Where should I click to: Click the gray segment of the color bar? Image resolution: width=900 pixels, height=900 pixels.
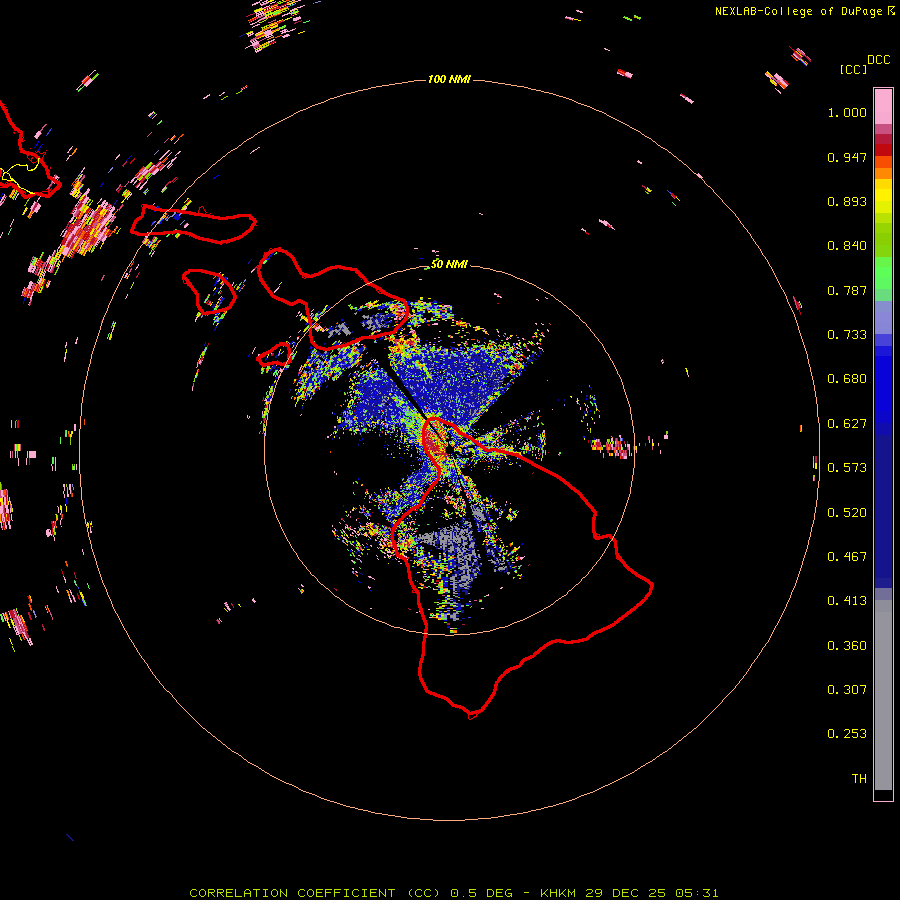tap(883, 695)
